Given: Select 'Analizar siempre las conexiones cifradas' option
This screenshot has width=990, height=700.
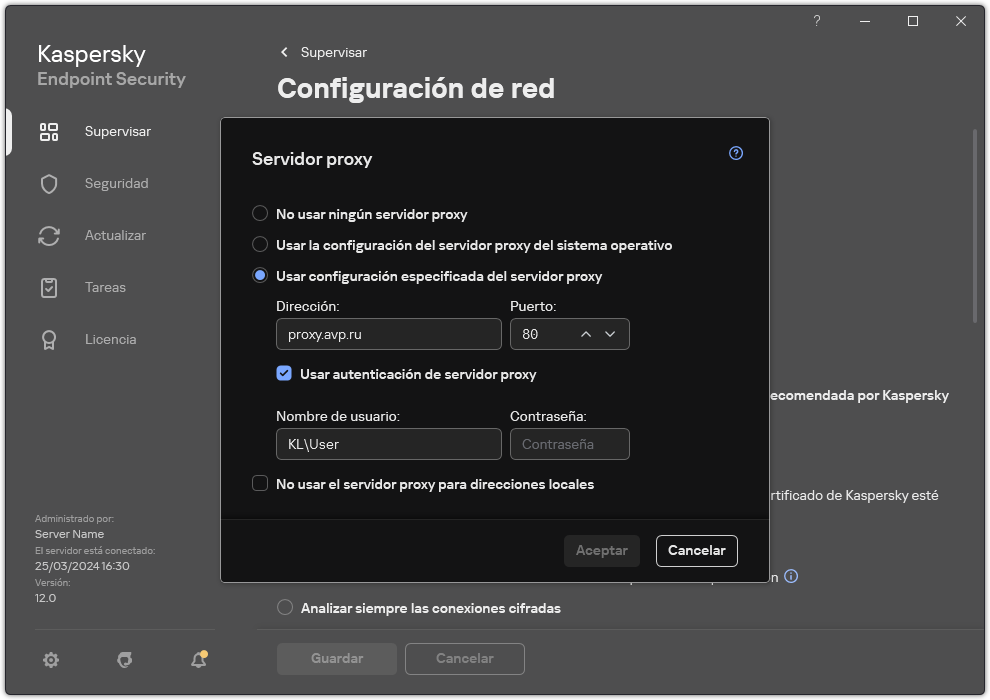Looking at the screenshot, I should [285, 608].
